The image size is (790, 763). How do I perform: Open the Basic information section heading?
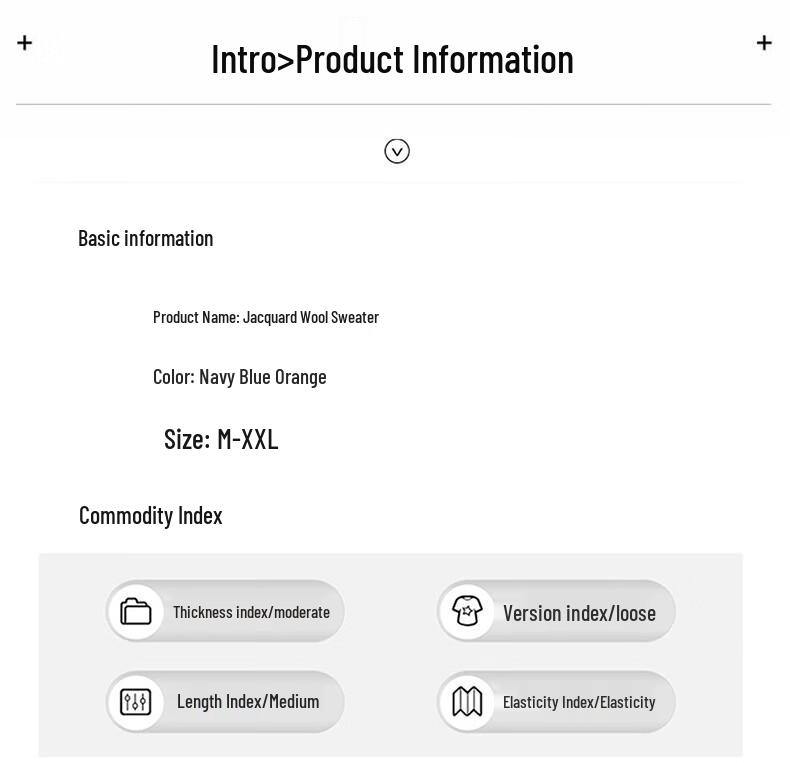(146, 238)
